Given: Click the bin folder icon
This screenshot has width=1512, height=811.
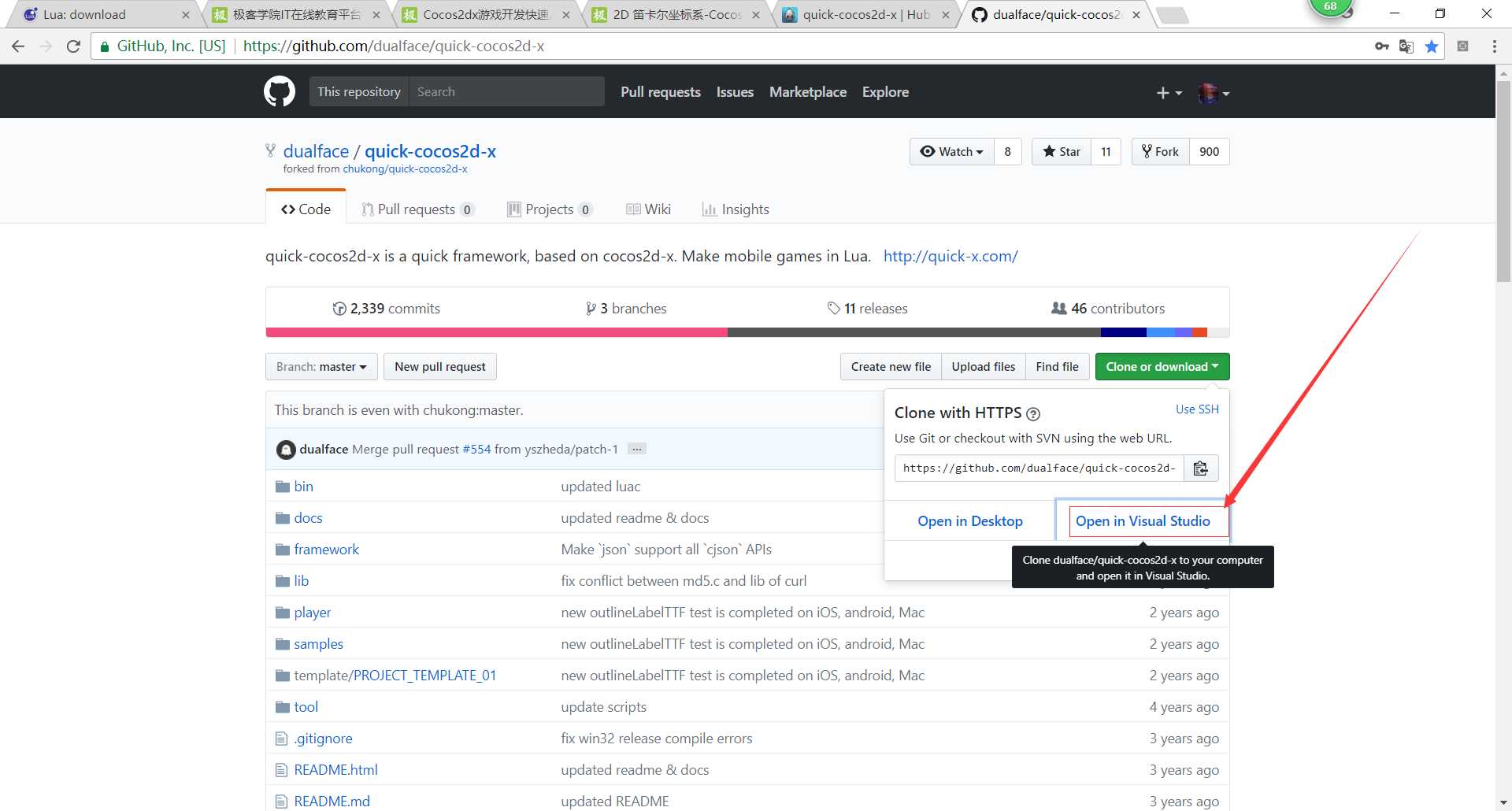Looking at the screenshot, I should [283, 487].
